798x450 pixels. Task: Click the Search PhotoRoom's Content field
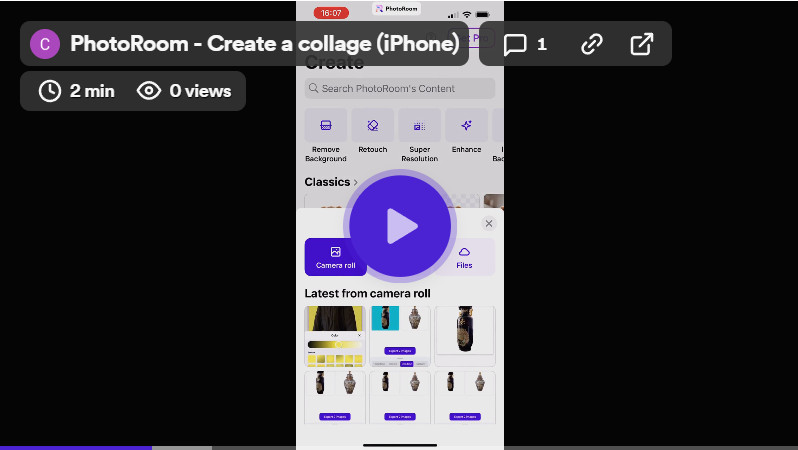coord(400,88)
